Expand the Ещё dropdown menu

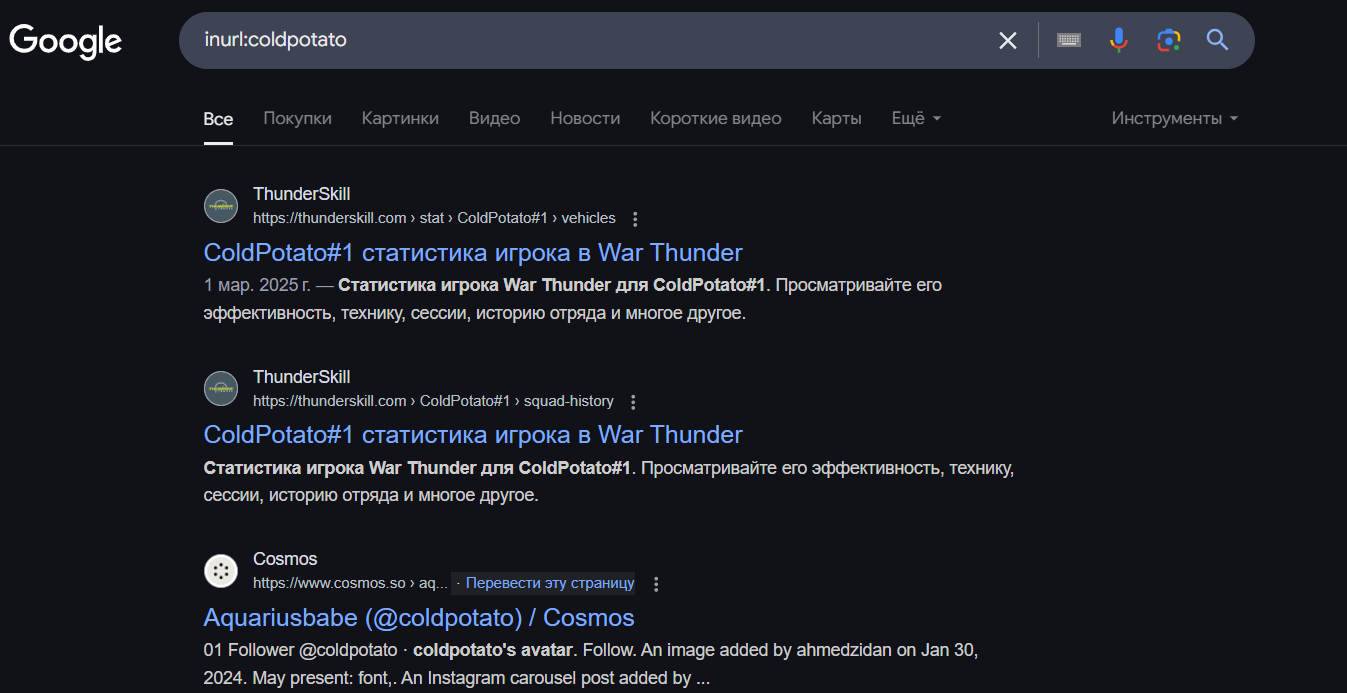(x=916, y=118)
